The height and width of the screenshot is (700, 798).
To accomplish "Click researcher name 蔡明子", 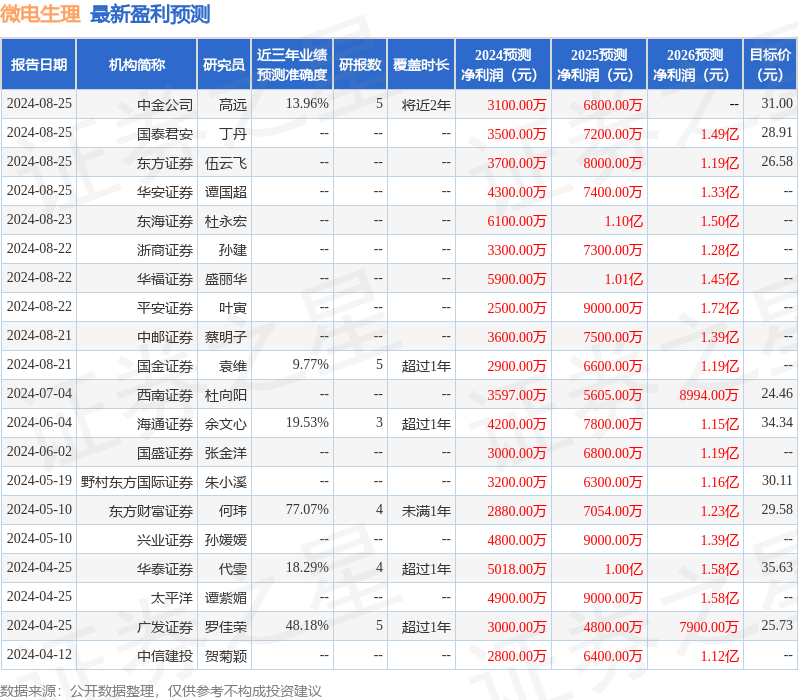I will [226, 337].
